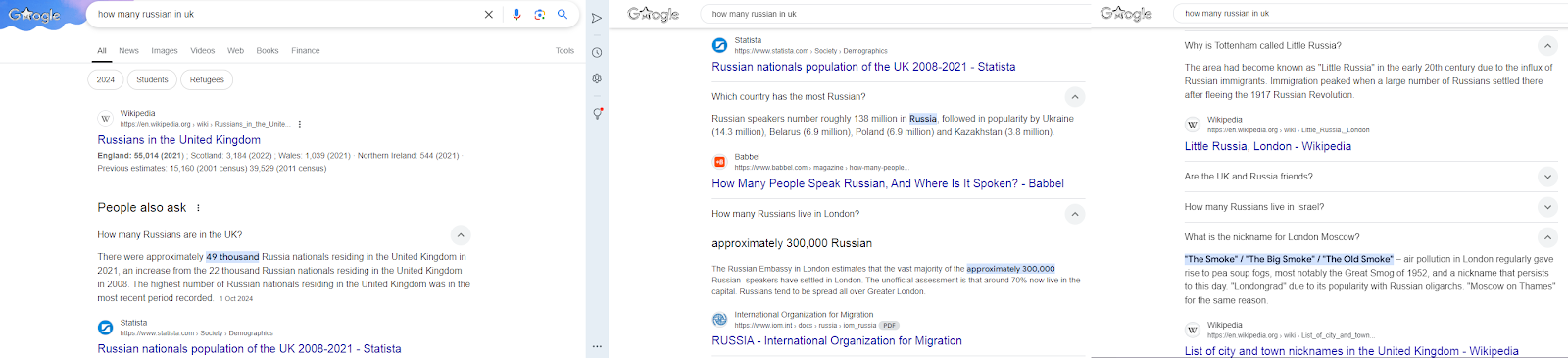Open history clock icon in sidebar strip
The height and width of the screenshot is (358, 1568).
597,52
